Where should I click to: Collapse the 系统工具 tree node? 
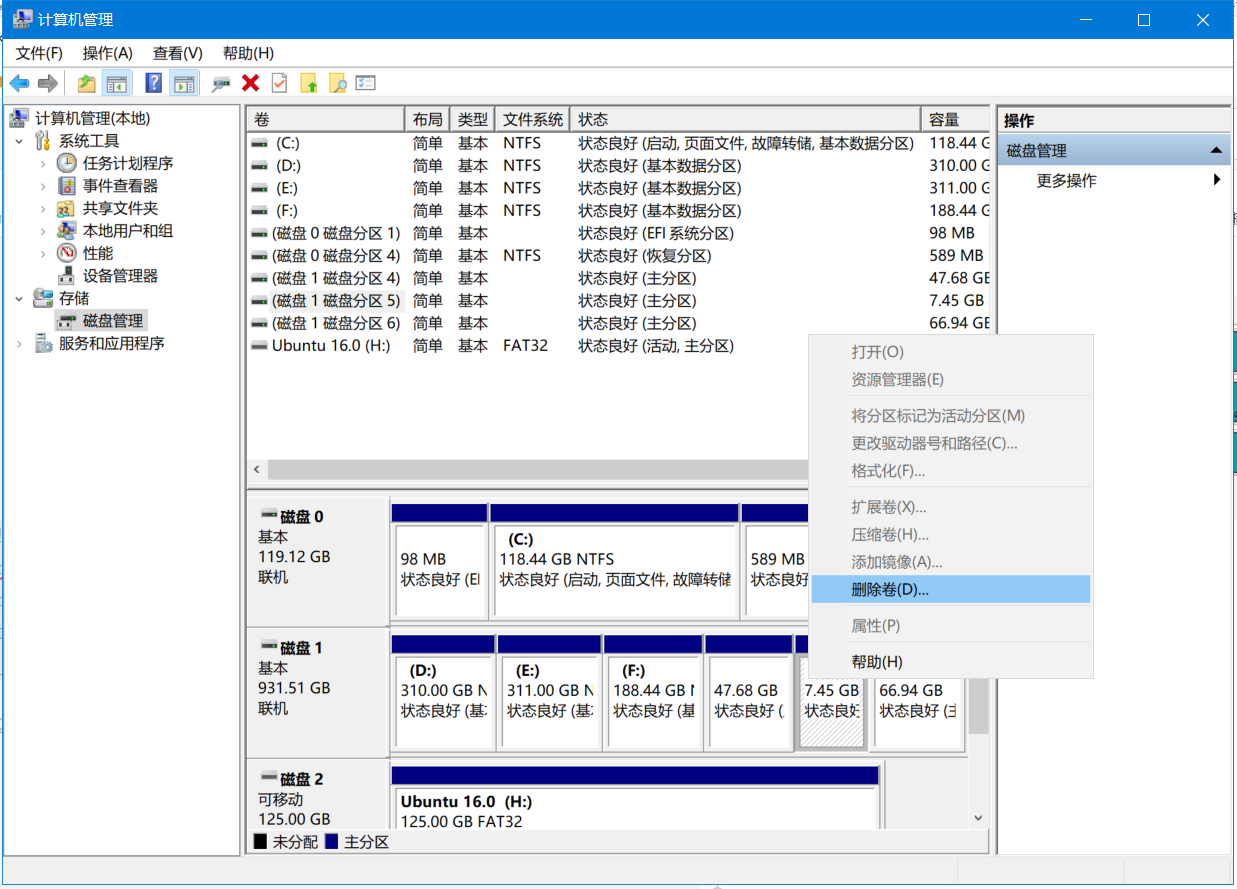point(19,141)
